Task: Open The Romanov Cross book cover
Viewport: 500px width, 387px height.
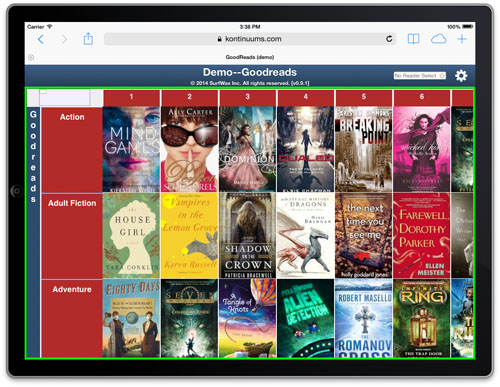Action: (x=364, y=318)
